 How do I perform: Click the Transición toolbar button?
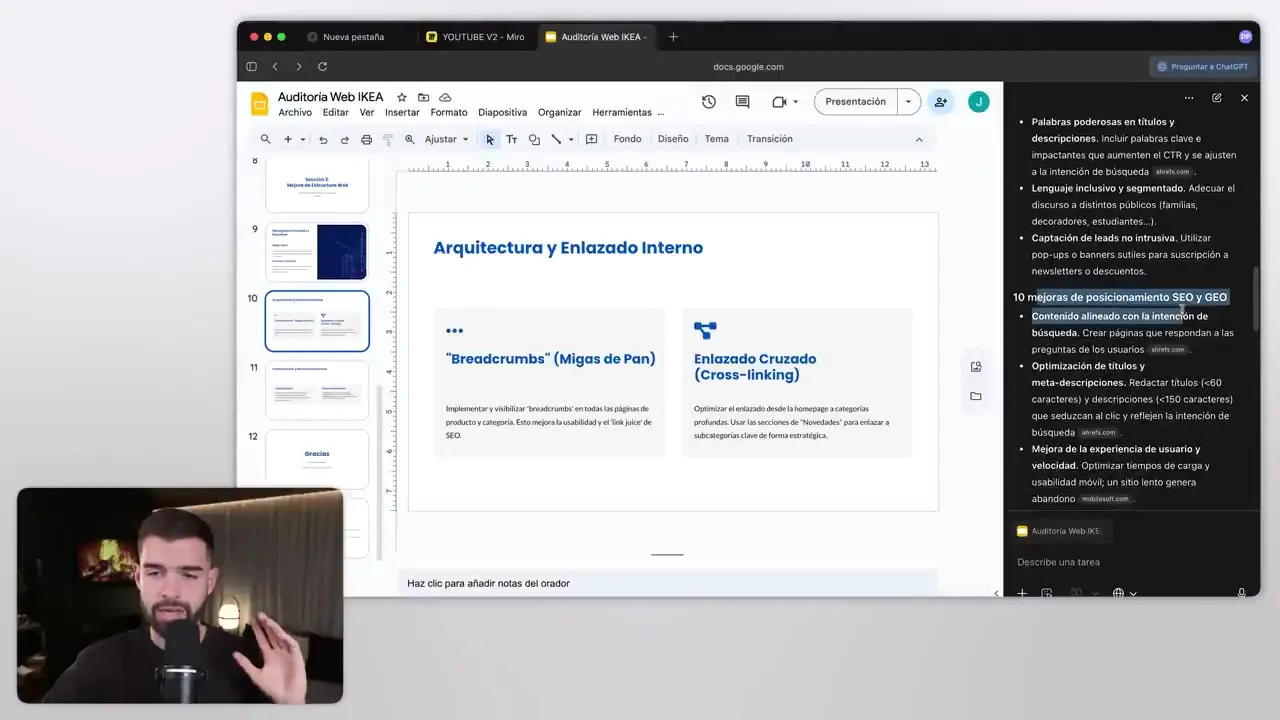(770, 139)
